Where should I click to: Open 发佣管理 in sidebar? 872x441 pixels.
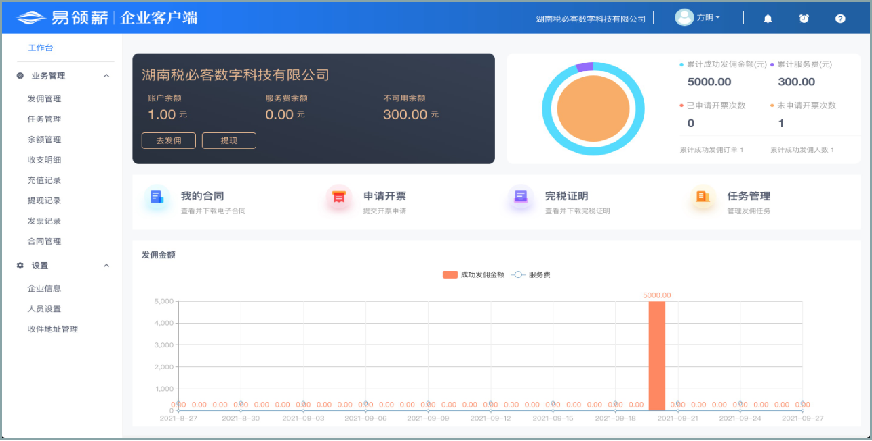(44, 99)
